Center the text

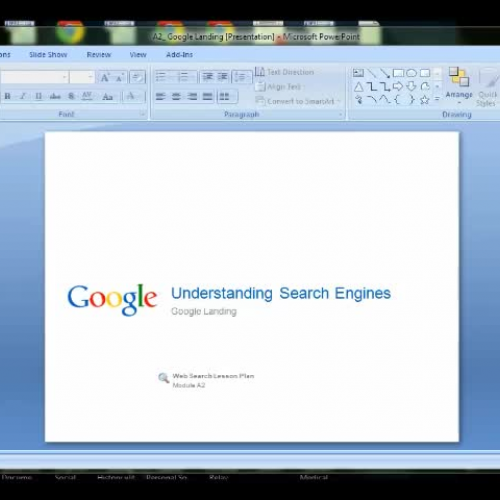tap(176, 97)
